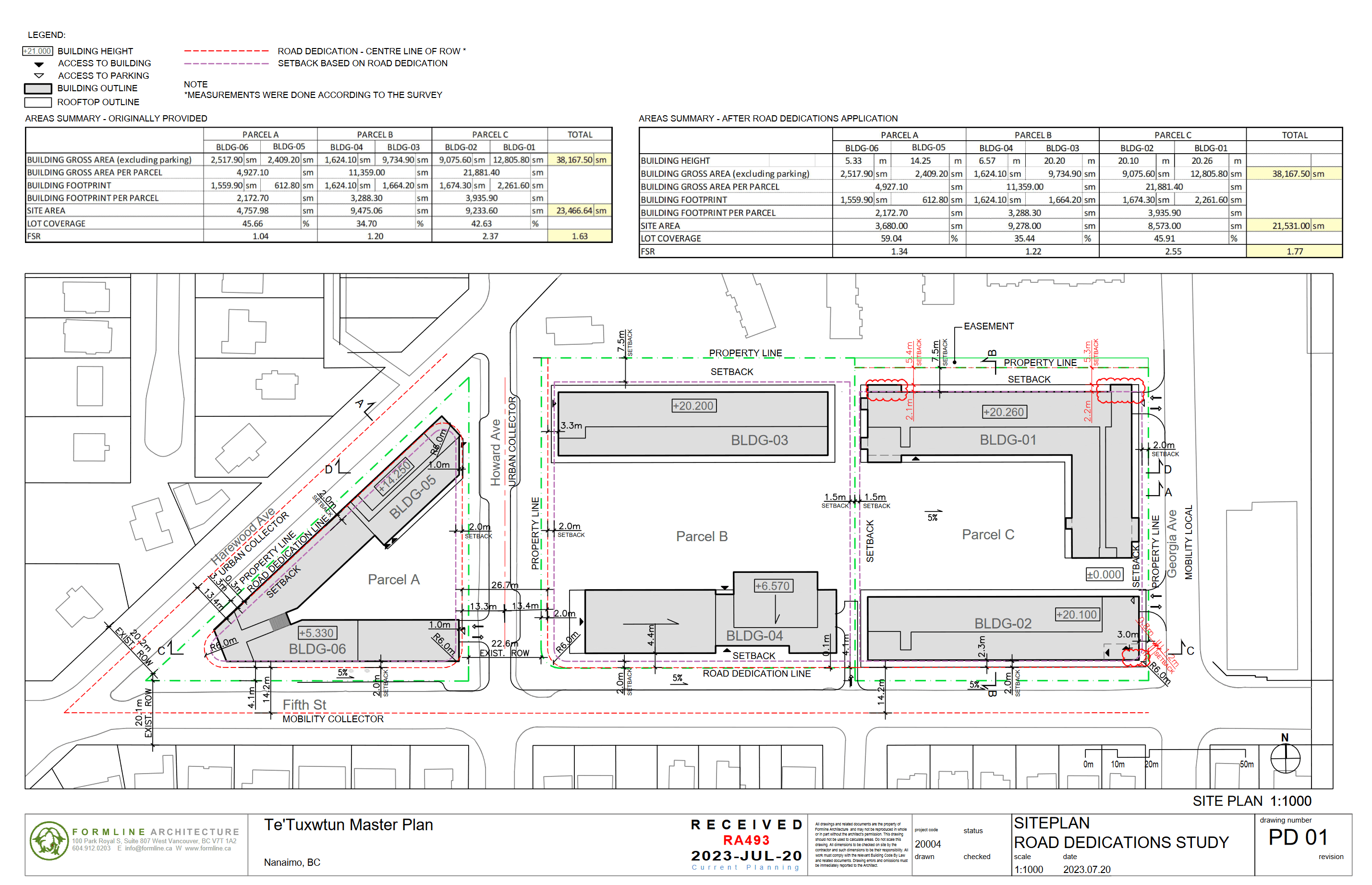The width and height of the screenshot is (1372, 885).
Task: Click the '2023-JUL-20' received date
Action: tap(746, 856)
